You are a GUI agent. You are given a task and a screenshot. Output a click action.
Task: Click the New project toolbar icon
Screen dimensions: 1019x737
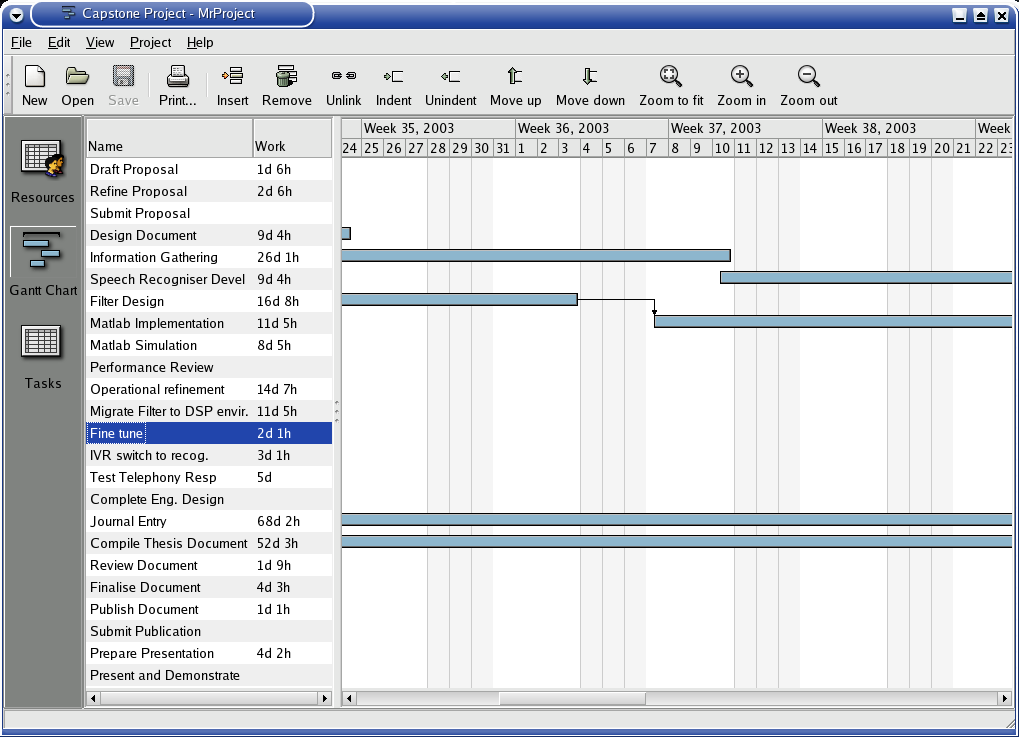[x=34, y=77]
